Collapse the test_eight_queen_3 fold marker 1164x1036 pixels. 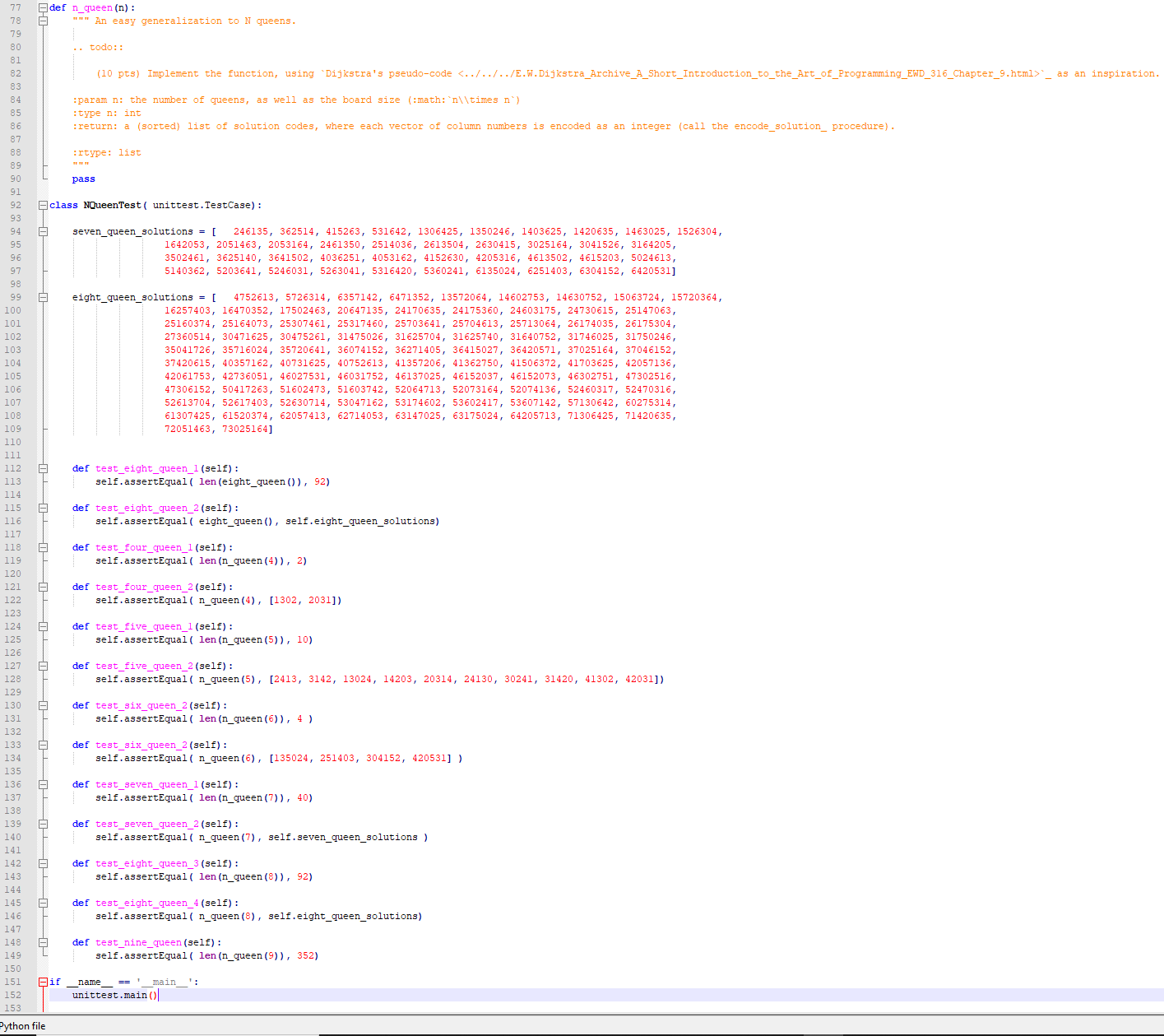click(x=43, y=863)
